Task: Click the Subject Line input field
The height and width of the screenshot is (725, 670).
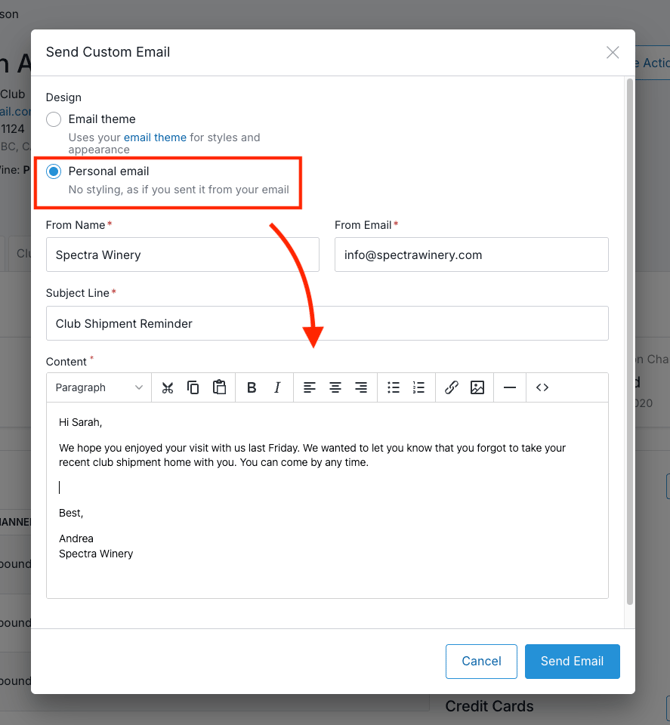Action: point(327,324)
